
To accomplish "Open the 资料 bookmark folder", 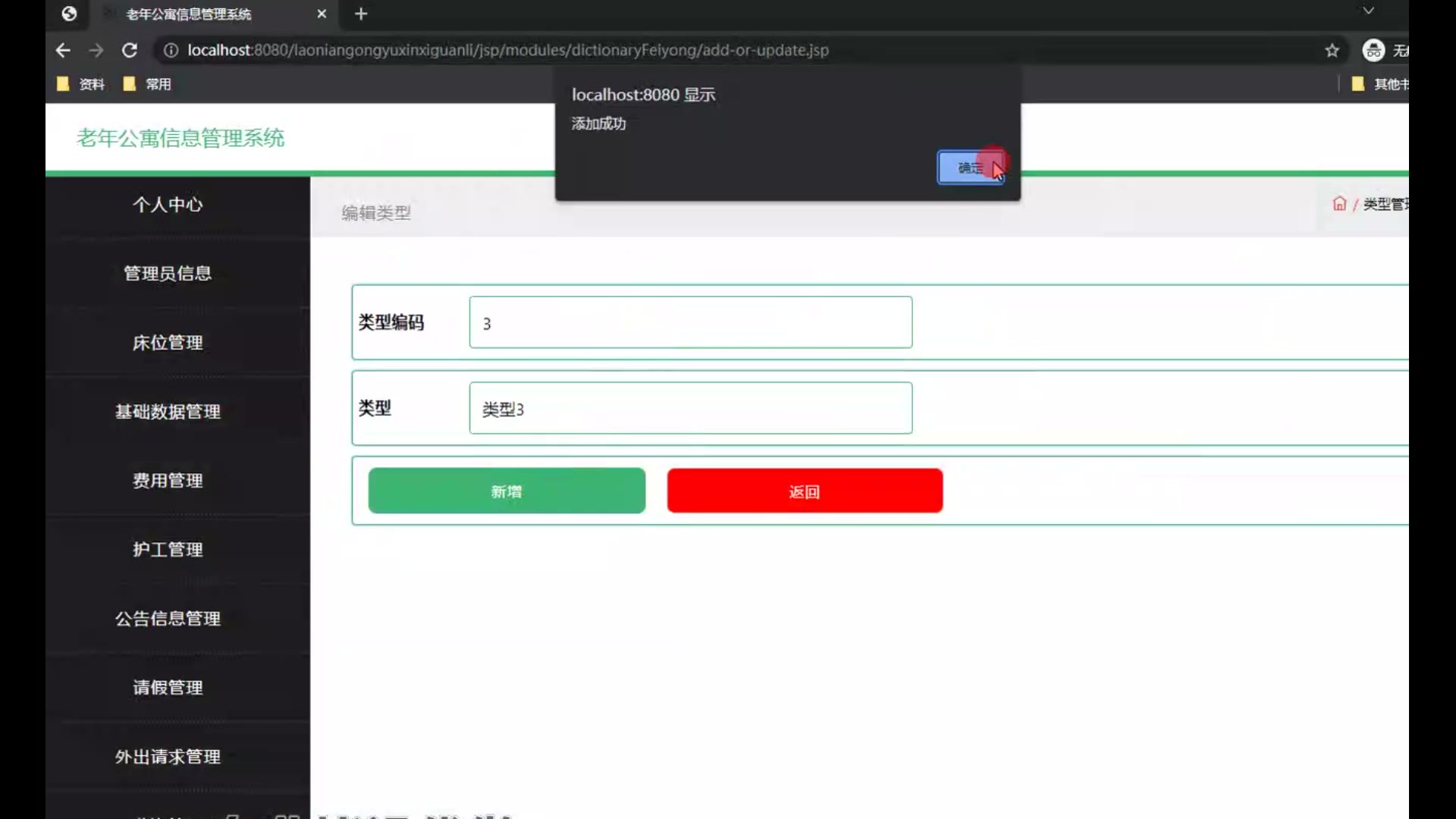I will point(82,84).
